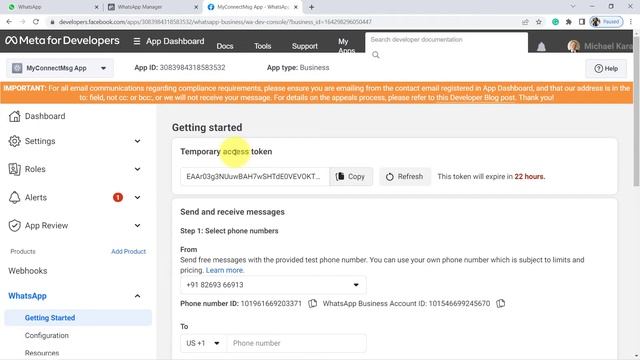Viewport: 640px width, 360px height.
Task: Click the red alerts count badge
Action: (118, 198)
